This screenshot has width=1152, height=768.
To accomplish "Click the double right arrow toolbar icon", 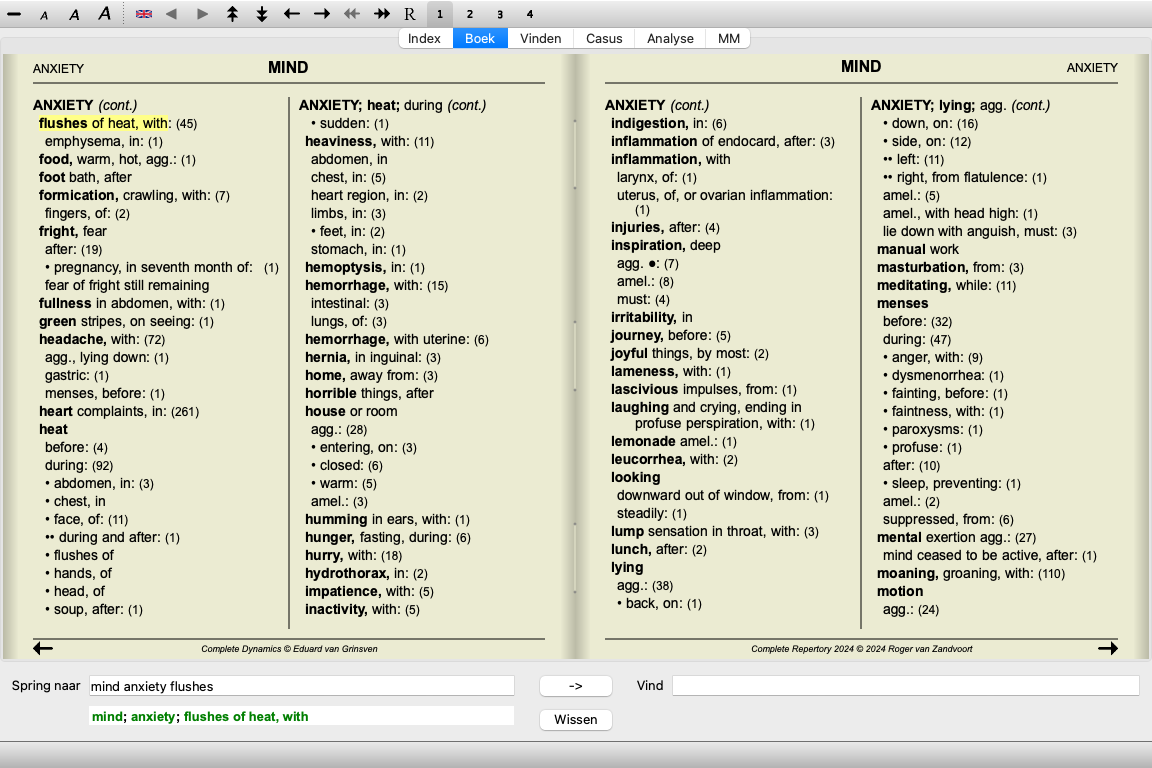I will (x=381, y=14).
